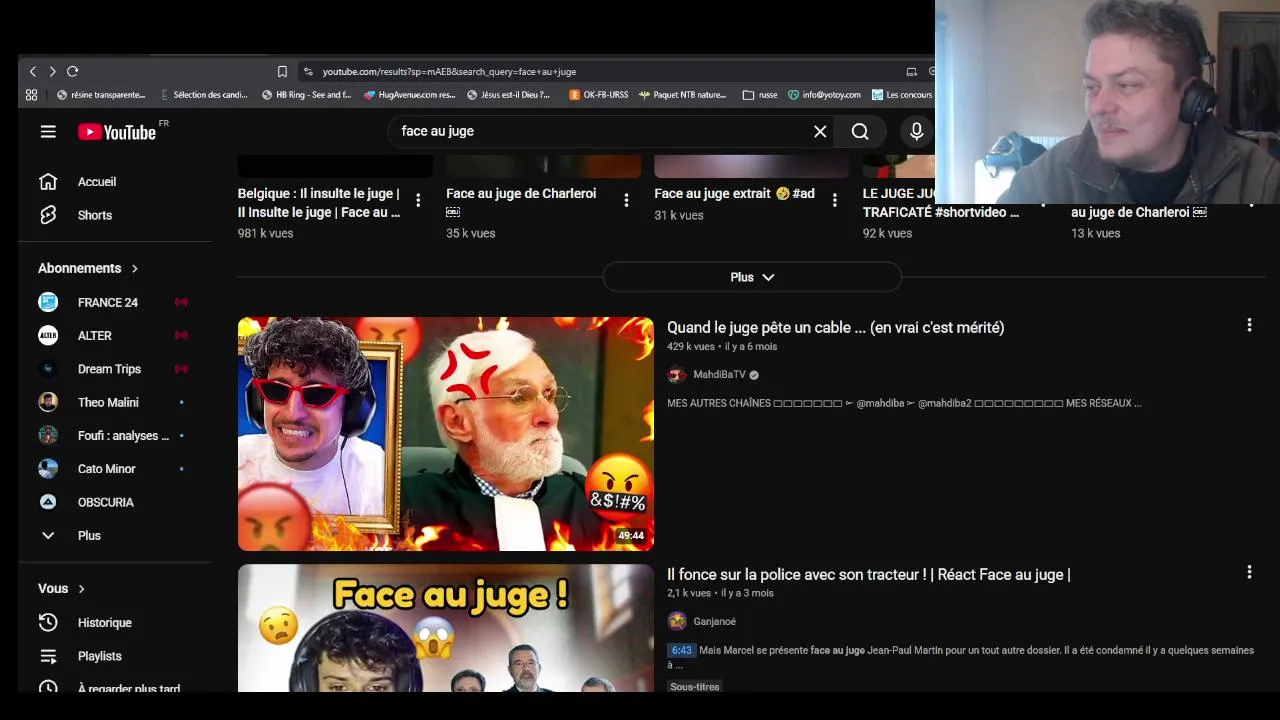Open the Jésus est-il Dieu bookmark

pos(509,95)
